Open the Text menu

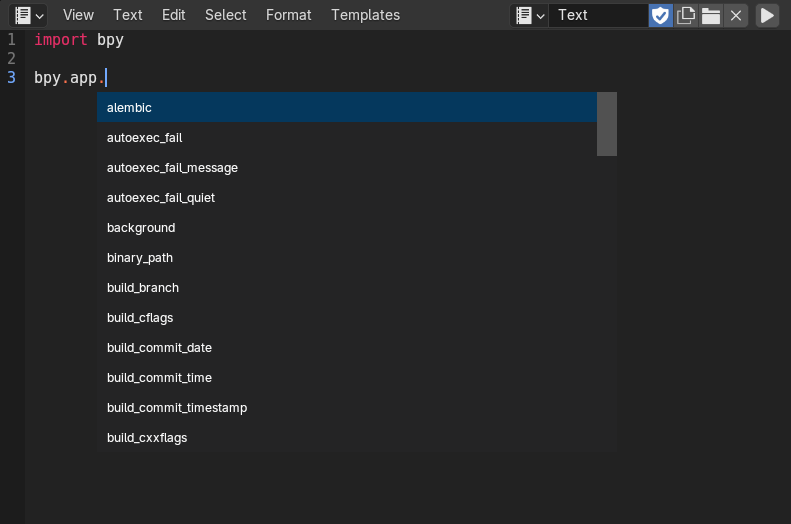click(128, 15)
